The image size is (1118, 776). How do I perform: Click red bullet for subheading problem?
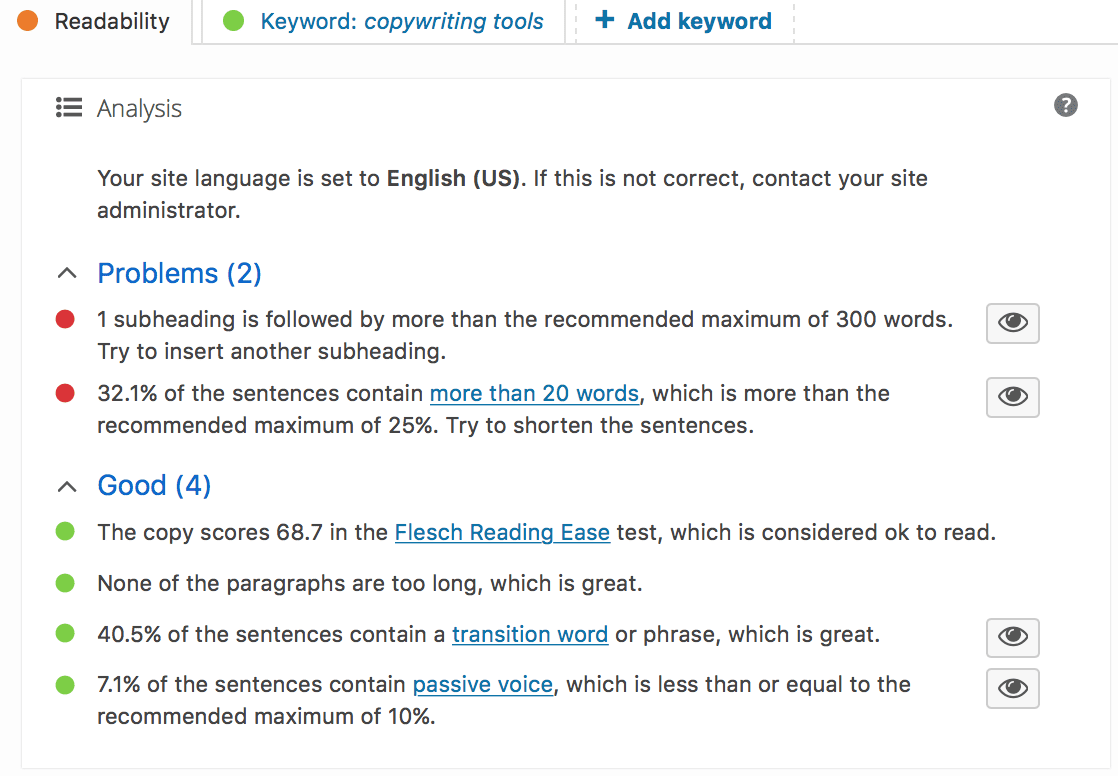pyautogui.click(x=65, y=319)
